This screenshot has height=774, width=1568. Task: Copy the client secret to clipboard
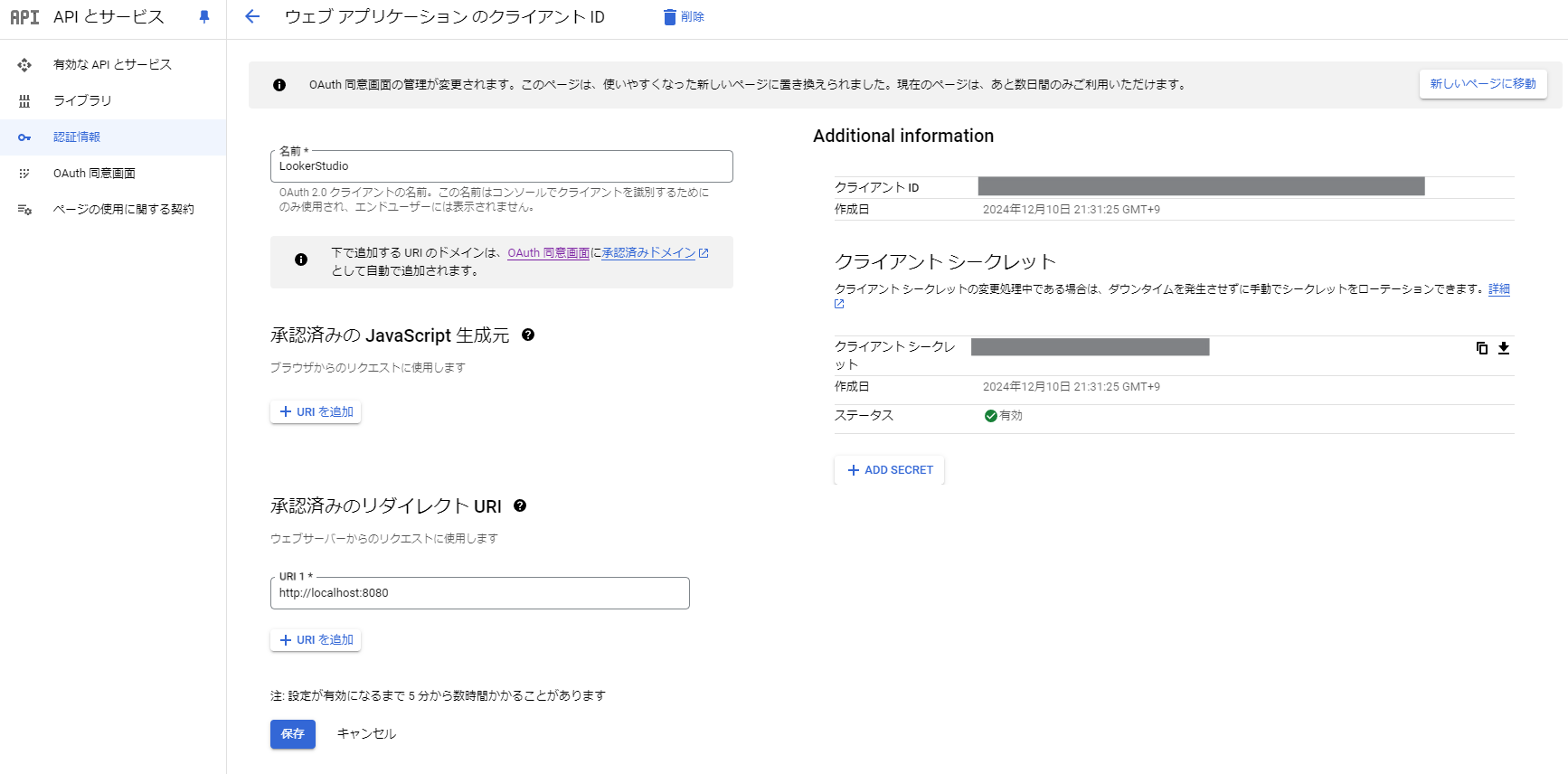pos(1482,348)
